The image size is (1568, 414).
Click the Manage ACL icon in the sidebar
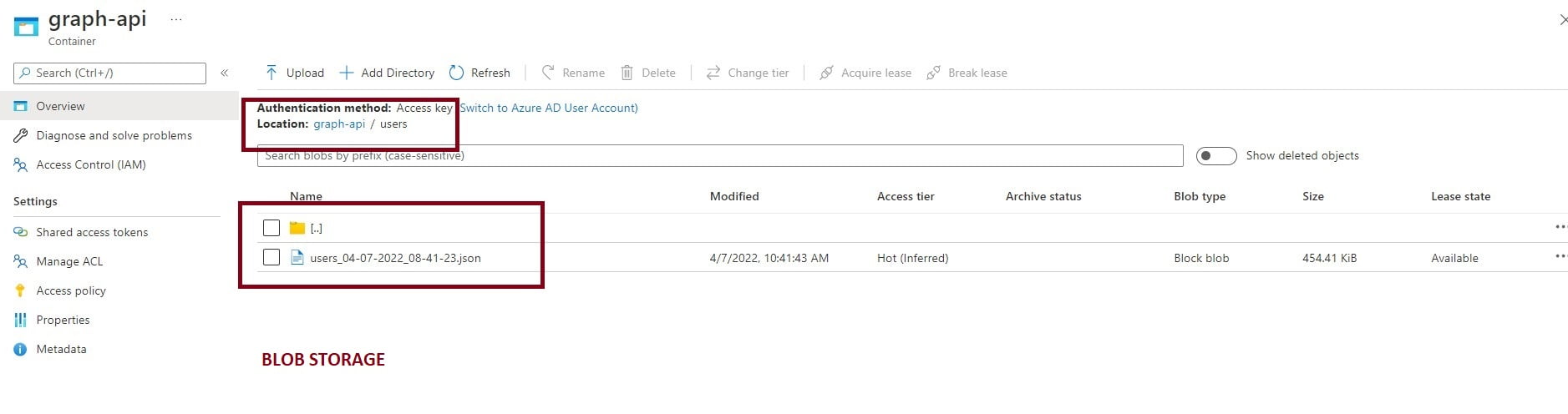pyautogui.click(x=21, y=261)
